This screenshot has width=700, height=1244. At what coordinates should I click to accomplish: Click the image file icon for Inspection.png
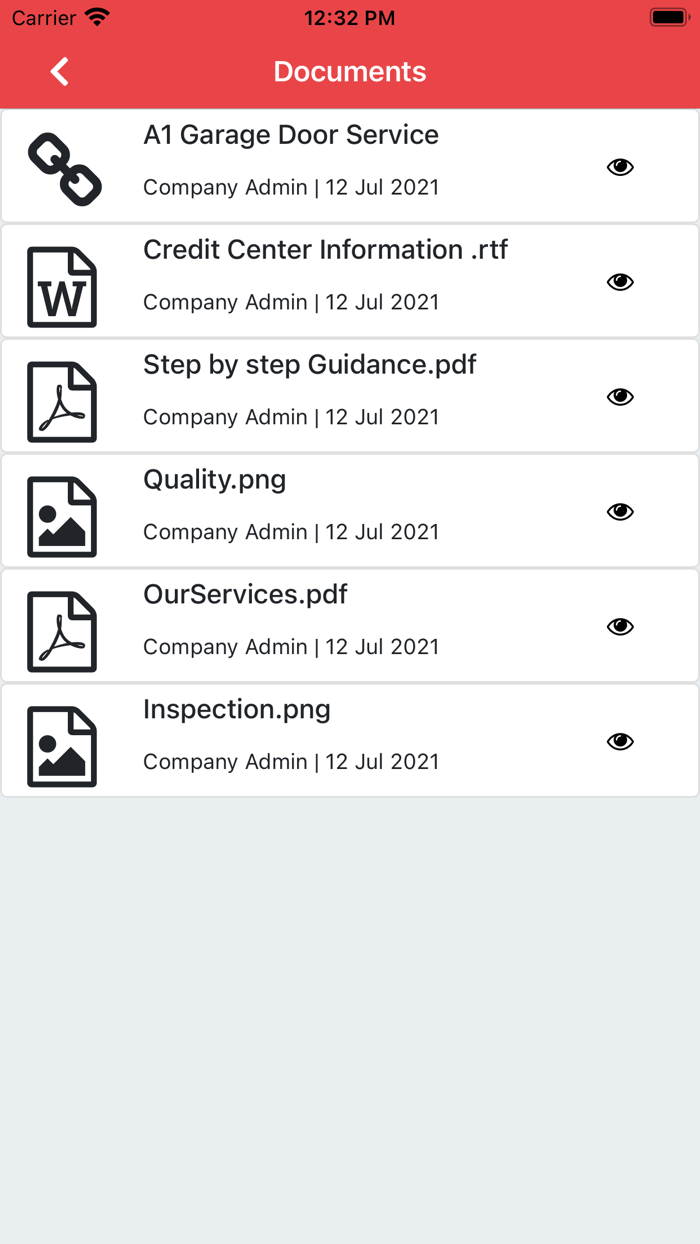click(62, 747)
